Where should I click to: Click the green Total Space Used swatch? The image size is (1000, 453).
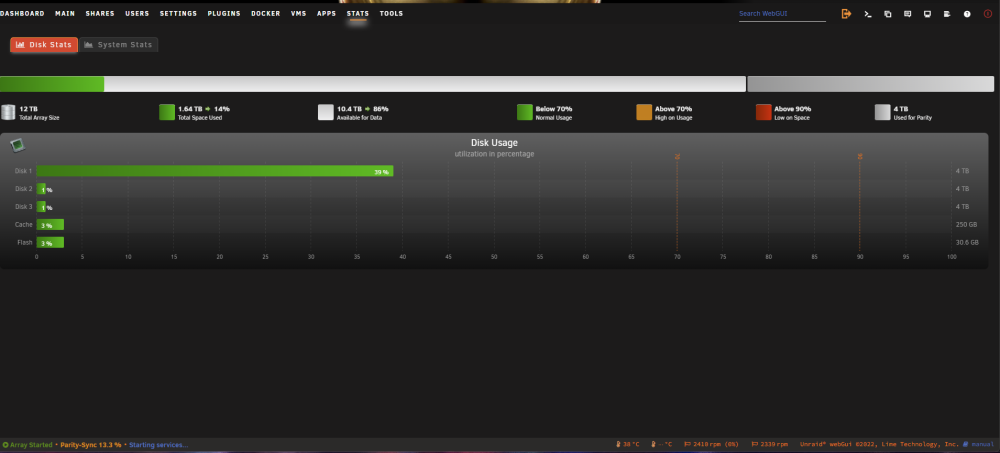coord(167,112)
